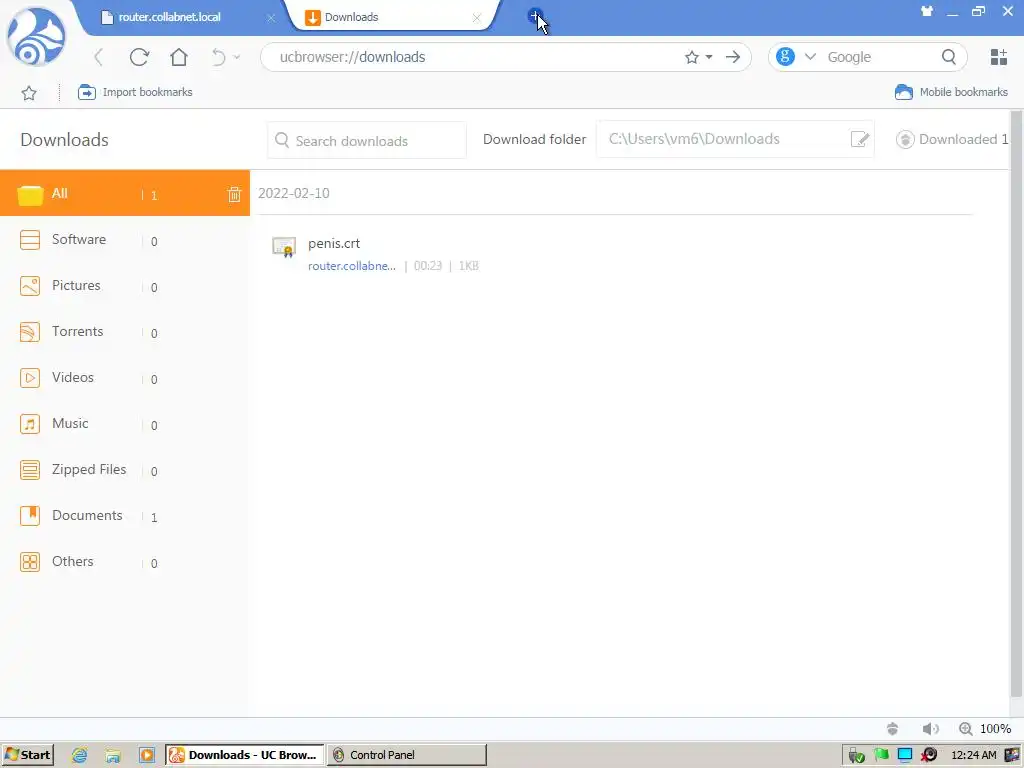Expand the undo closed tabs dropdown arrow
The width and height of the screenshot is (1024, 768).
pos(237,57)
